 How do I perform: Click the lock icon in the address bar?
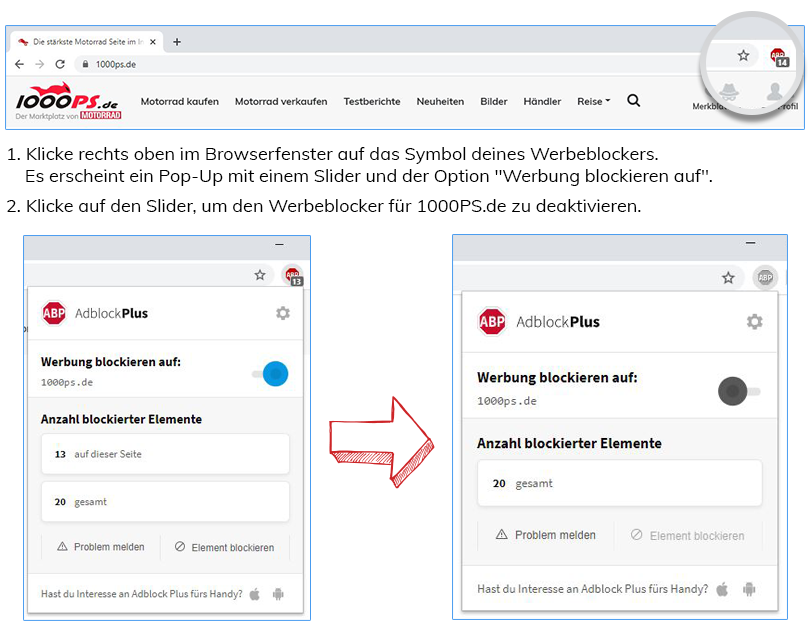point(85,64)
